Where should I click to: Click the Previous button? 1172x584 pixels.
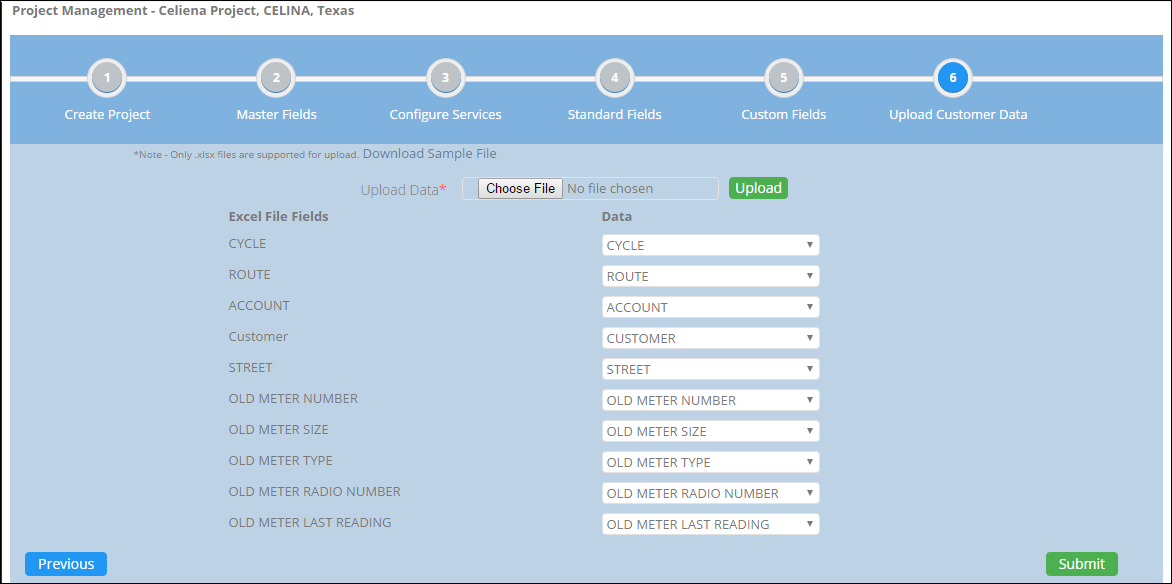pyautogui.click(x=66, y=564)
